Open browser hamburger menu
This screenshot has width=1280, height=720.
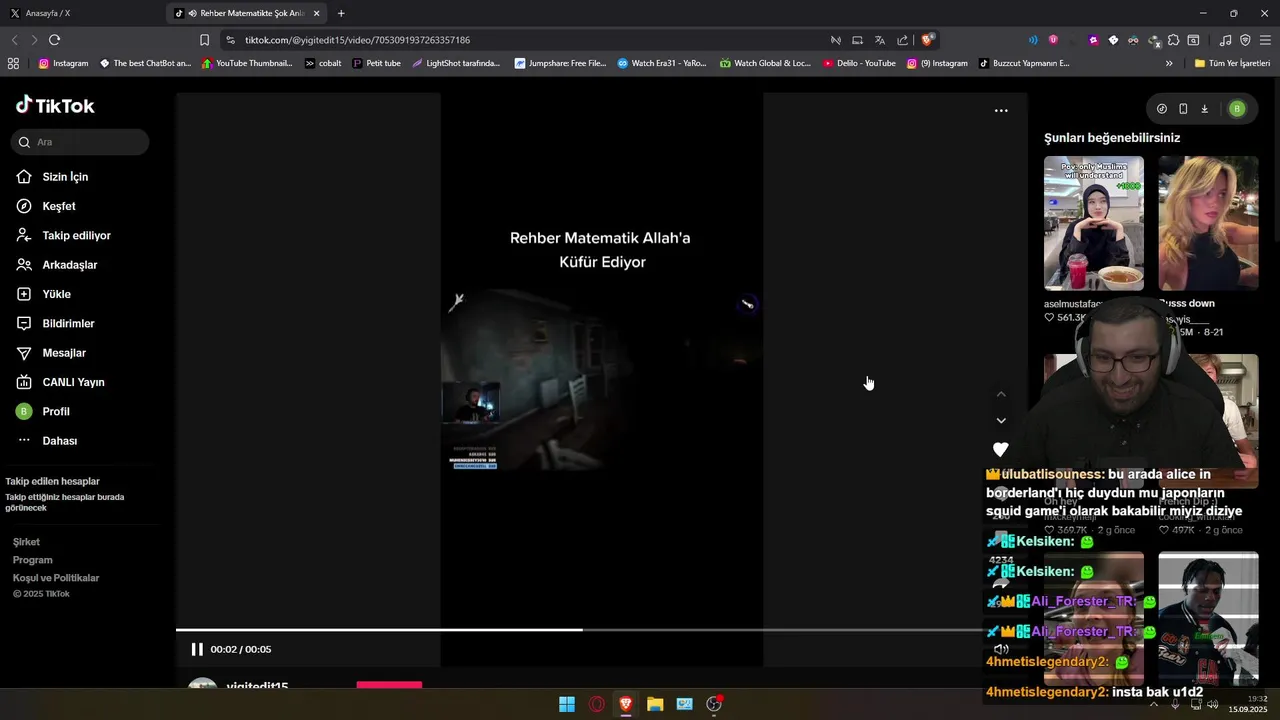pyautogui.click(x=1265, y=40)
